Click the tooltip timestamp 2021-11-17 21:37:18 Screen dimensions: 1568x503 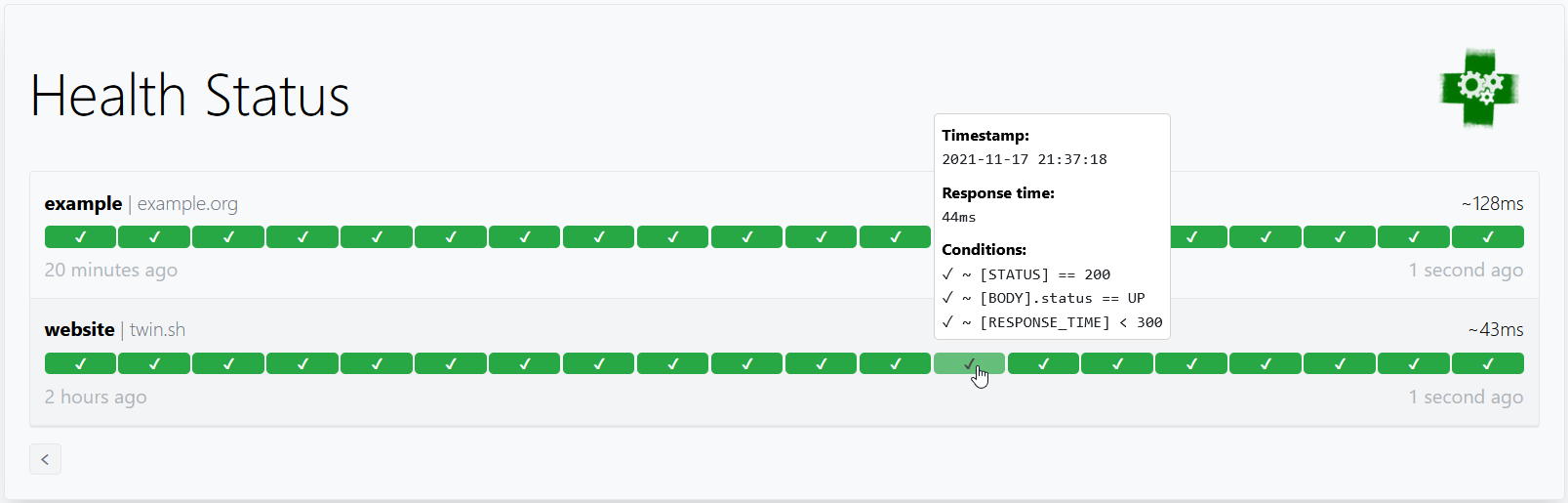click(x=1024, y=159)
